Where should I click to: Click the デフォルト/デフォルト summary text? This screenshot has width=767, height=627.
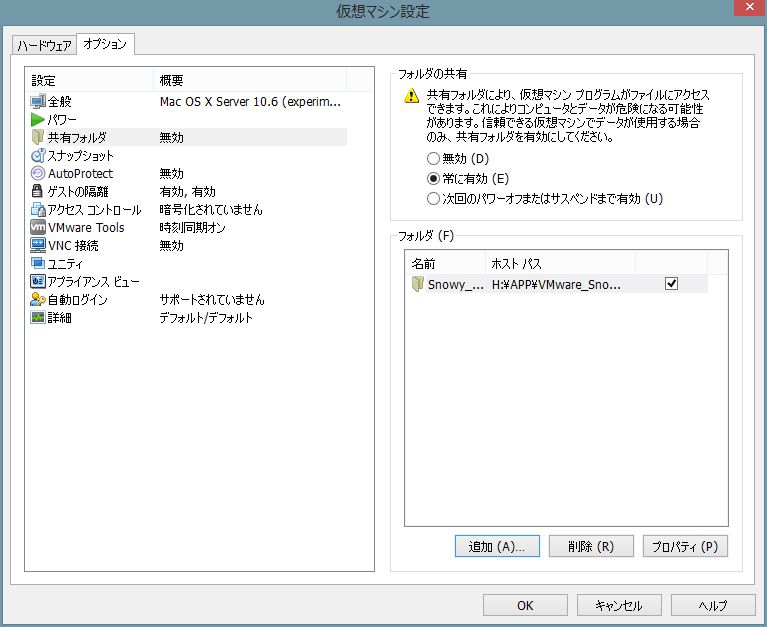[206, 317]
